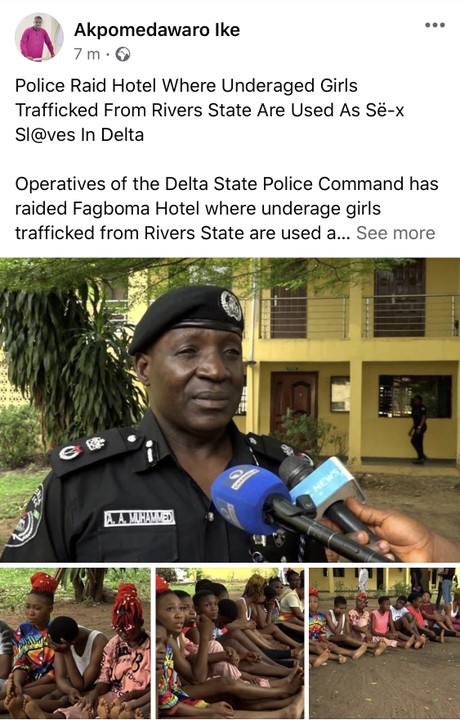Click the headline text about Police Raid Hotel

pyautogui.click(x=209, y=110)
